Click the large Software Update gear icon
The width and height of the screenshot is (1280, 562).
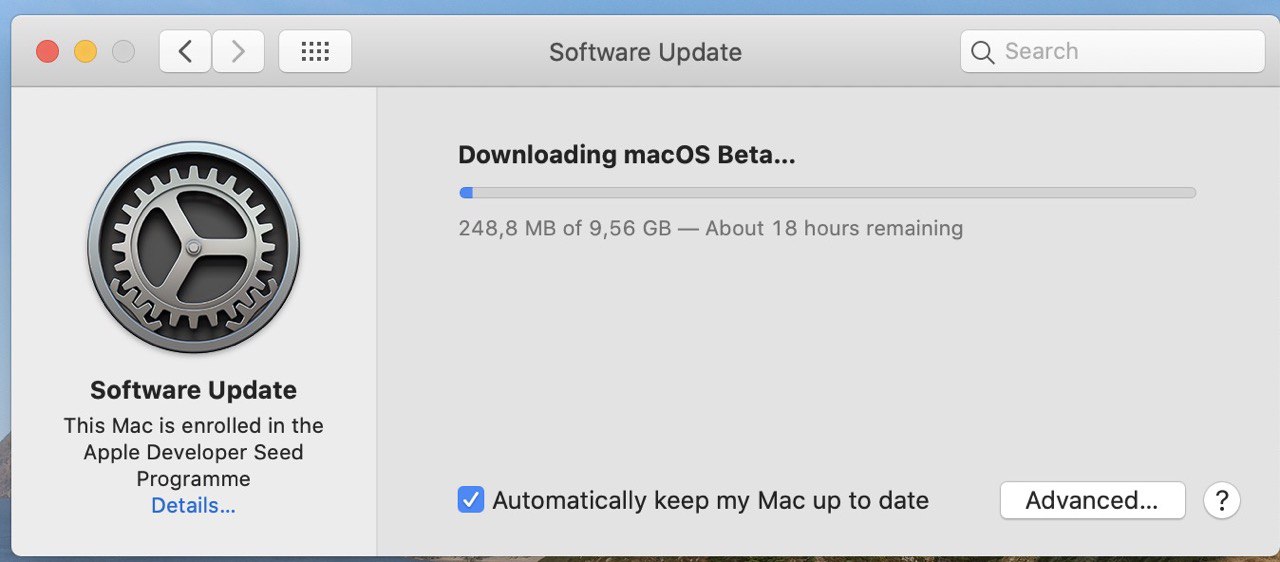pyautogui.click(x=193, y=247)
